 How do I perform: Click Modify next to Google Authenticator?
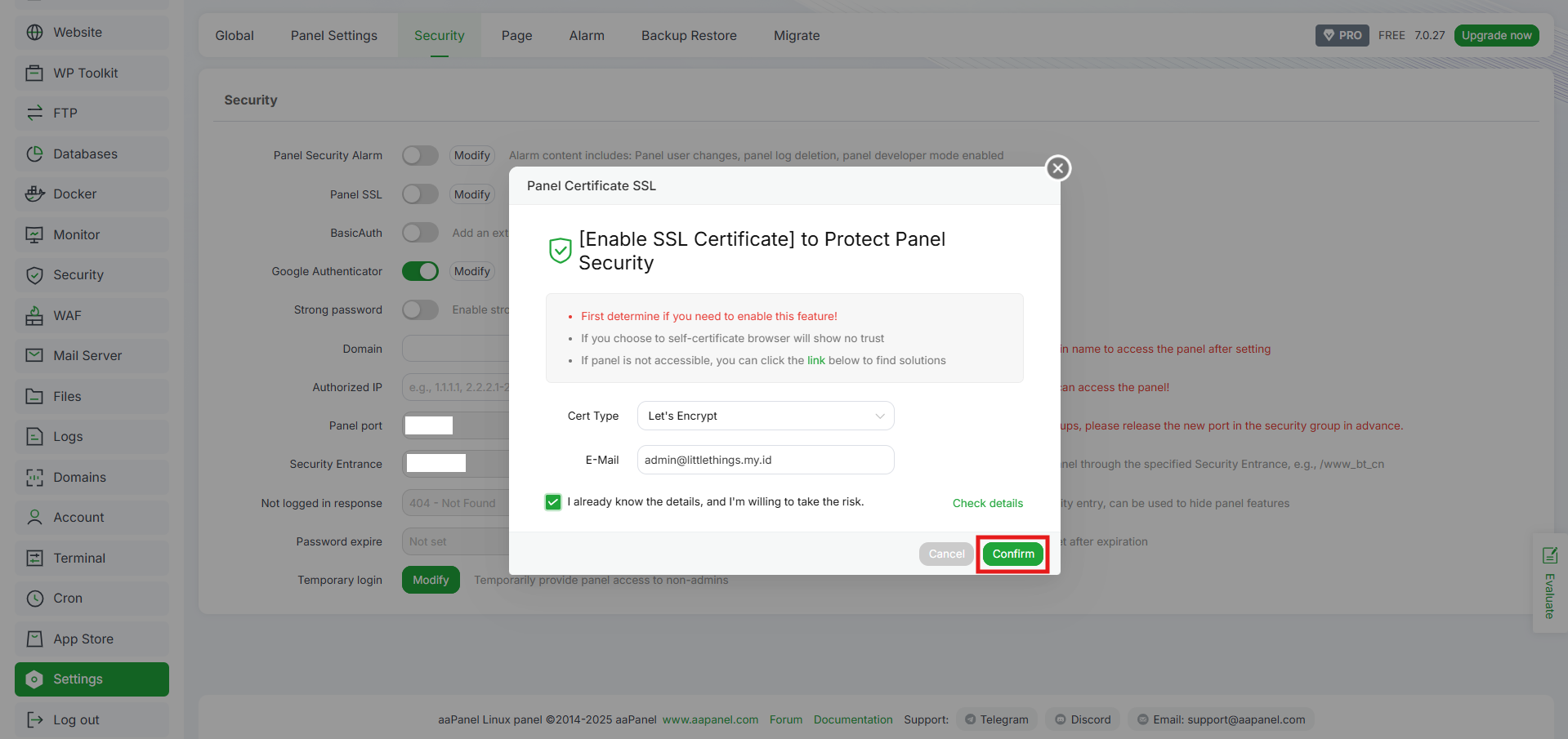(x=472, y=271)
